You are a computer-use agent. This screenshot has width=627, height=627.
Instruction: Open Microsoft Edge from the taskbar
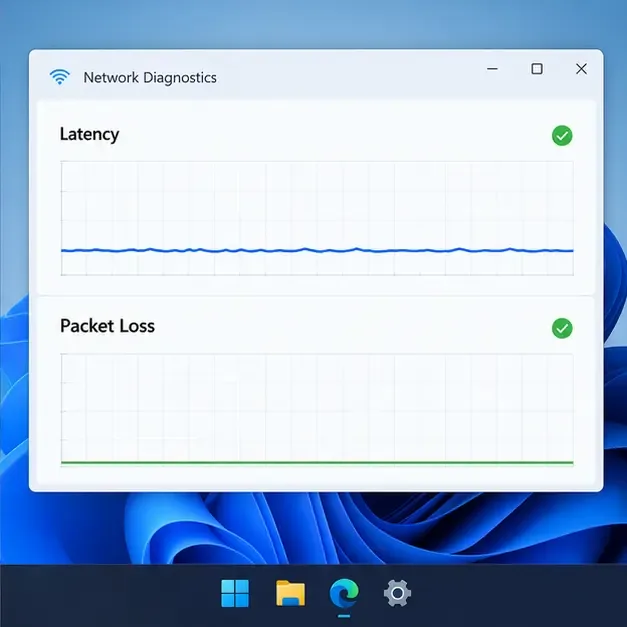pyautogui.click(x=344, y=593)
